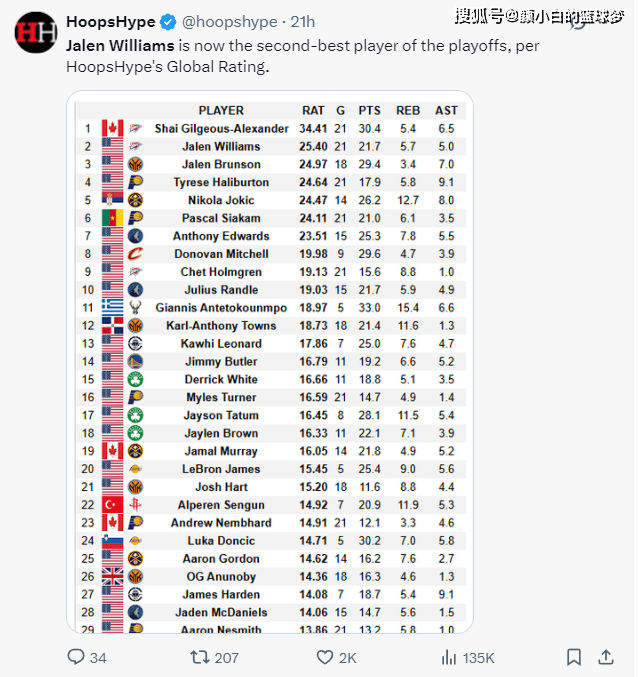View tweet analytics bar chart icon

[x=450, y=657]
